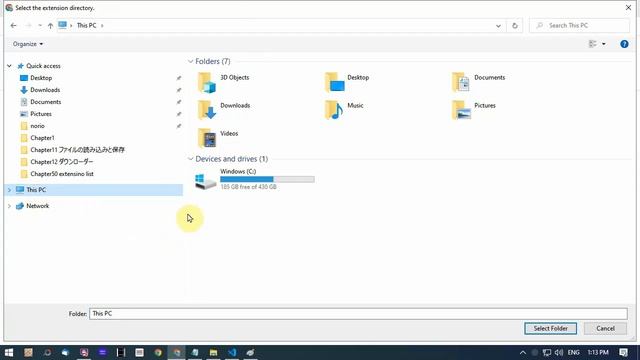Viewport: 640px width, 360px height.
Task: Close the extension directory dialog
Action: 628,8
